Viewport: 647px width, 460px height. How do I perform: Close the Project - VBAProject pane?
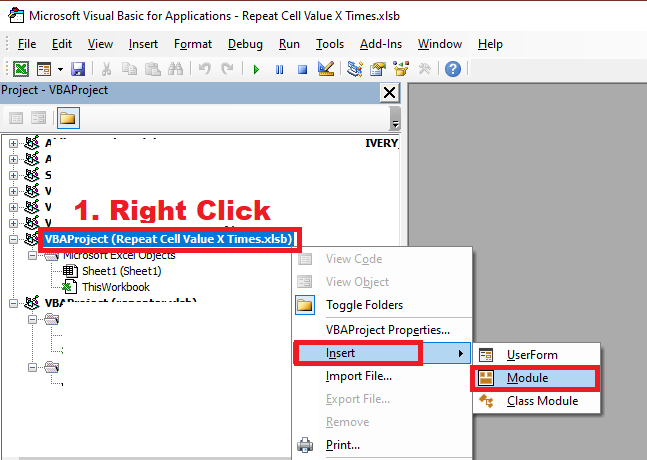(390, 93)
